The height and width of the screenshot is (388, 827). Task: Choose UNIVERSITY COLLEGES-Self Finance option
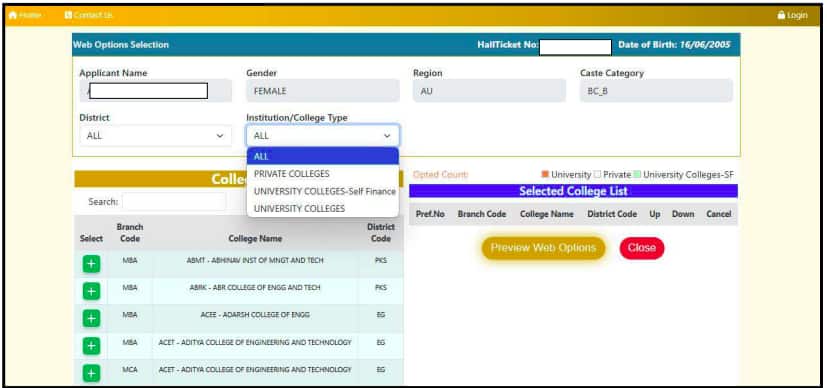323,191
